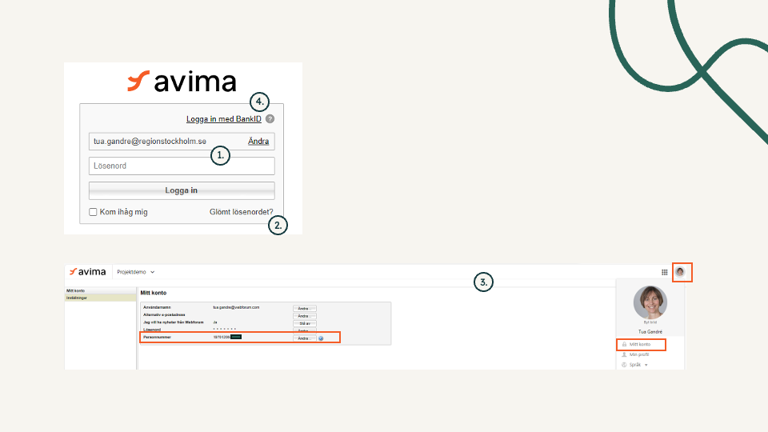Select 'Min profil' in the profile menu
Viewport: 768px width, 432px height.
click(639, 354)
